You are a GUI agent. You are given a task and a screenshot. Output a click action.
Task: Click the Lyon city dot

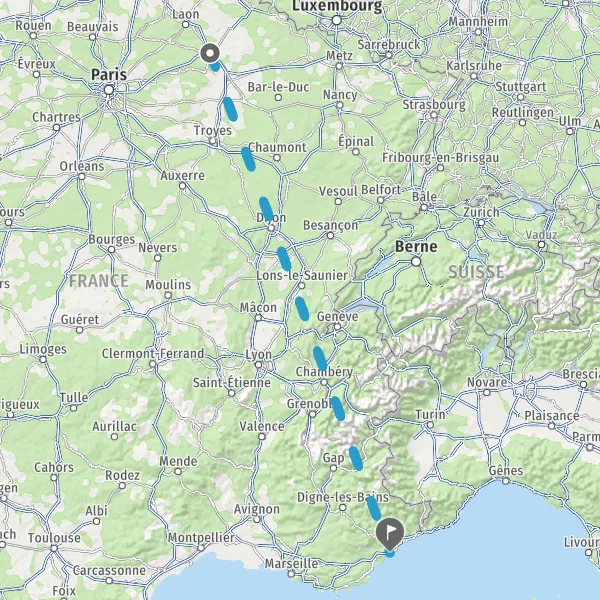pyautogui.click(x=259, y=365)
